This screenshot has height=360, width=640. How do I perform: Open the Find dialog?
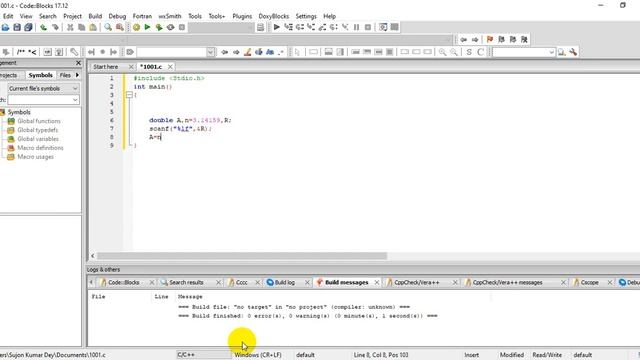pos(108,27)
